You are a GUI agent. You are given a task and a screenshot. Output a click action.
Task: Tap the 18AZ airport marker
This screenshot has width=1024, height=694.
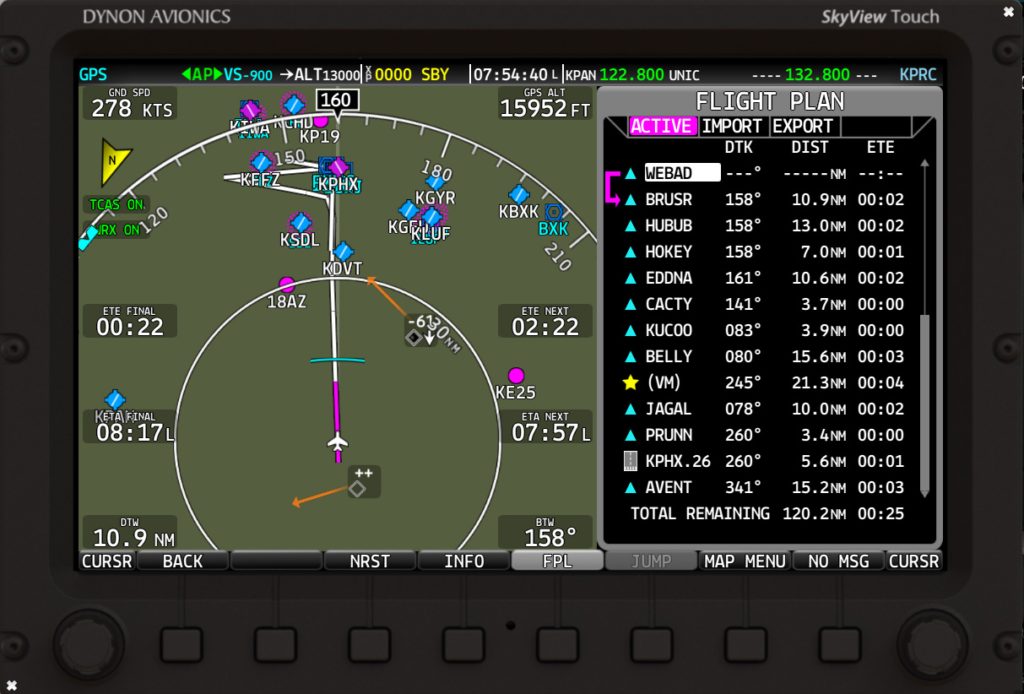287,285
